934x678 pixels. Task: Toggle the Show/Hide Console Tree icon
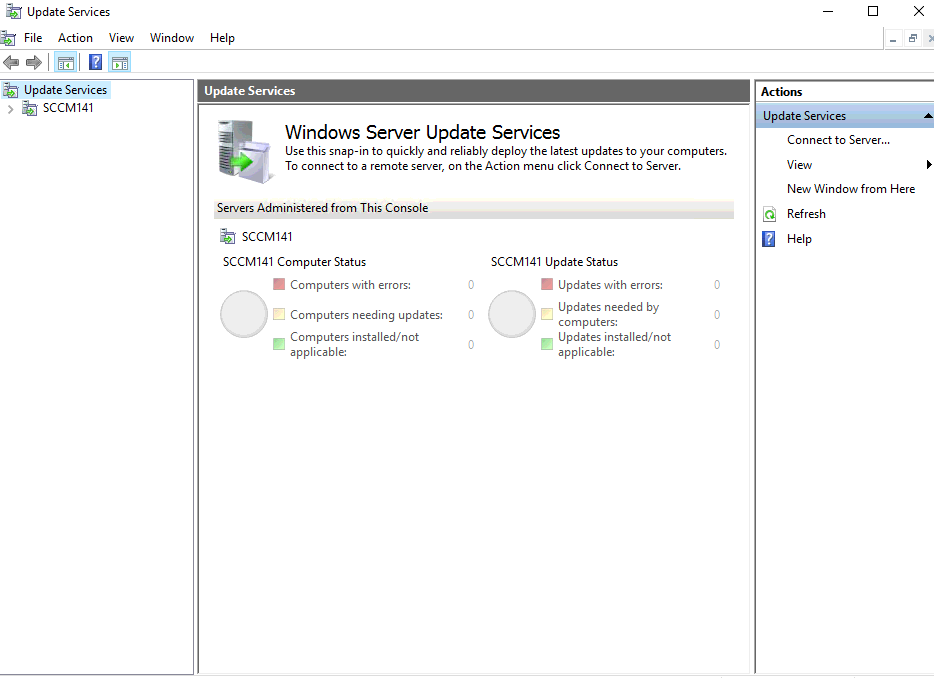click(x=66, y=63)
